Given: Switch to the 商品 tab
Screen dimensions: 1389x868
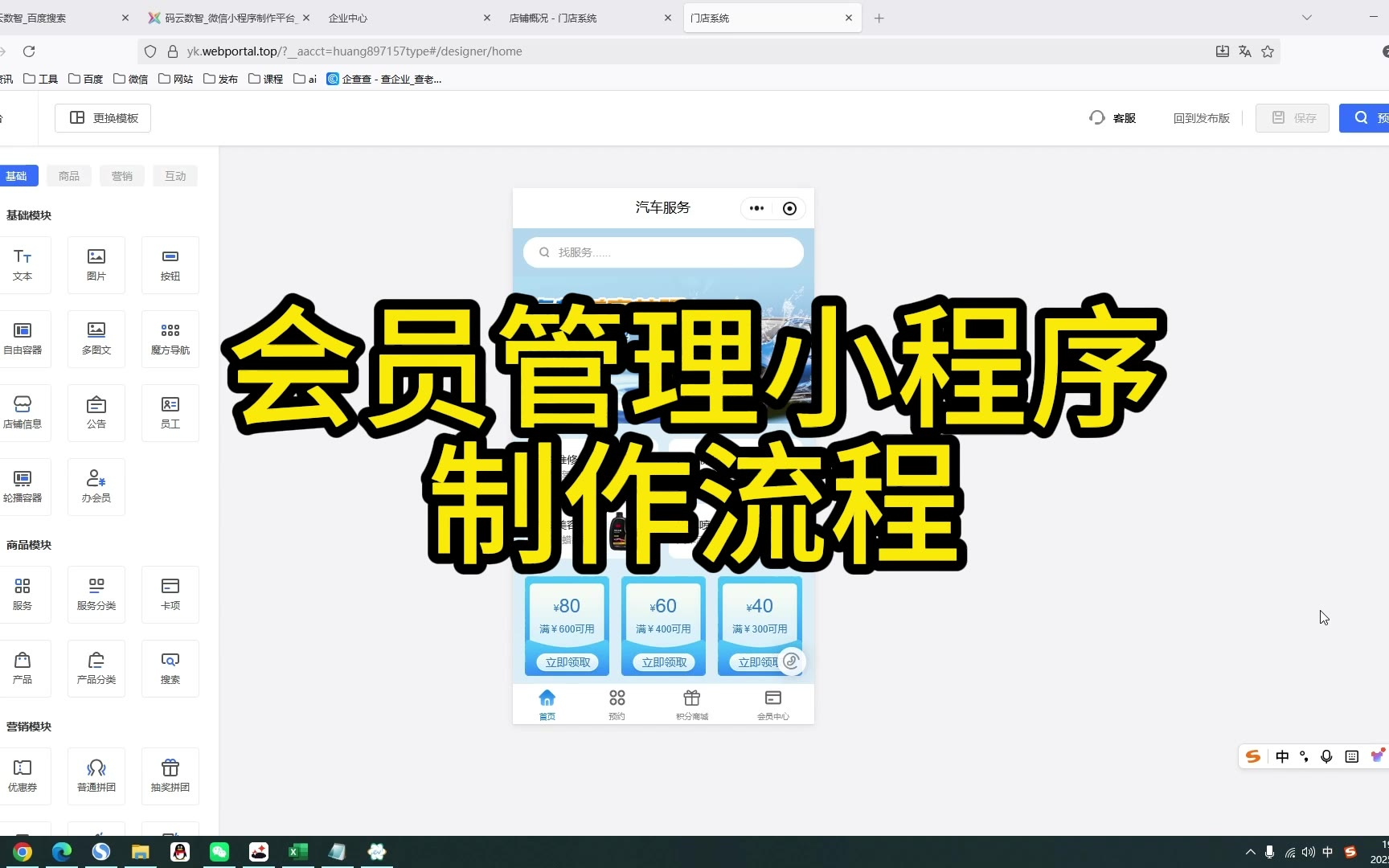Looking at the screenshot, I should pyautogui.click(x=69, y=176).
